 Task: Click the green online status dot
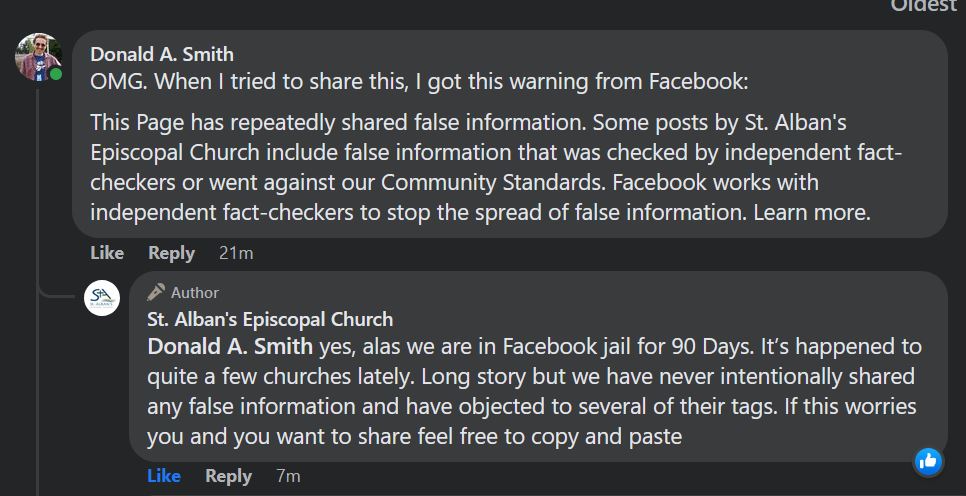pos(56,75)
